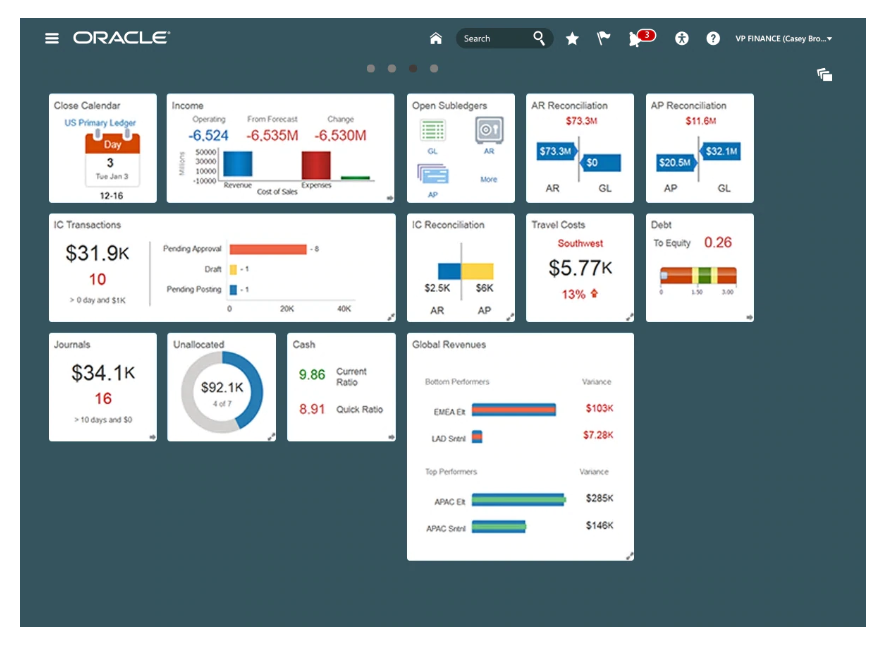This screenshot has height=651, width=889.
Task: Click the stacked pages icon below the header
Action: [x=824, y=75]
